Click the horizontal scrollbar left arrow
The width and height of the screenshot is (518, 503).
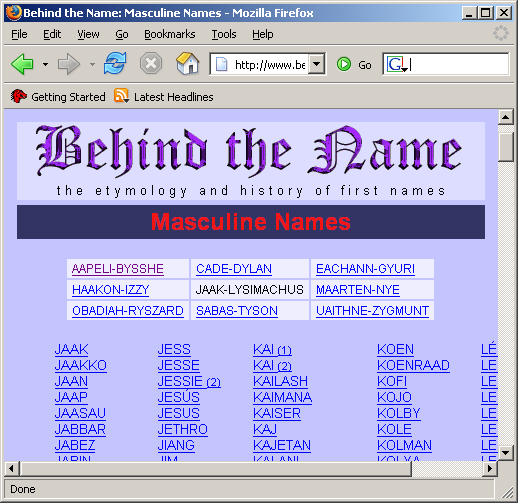click(x=12, y=469)
